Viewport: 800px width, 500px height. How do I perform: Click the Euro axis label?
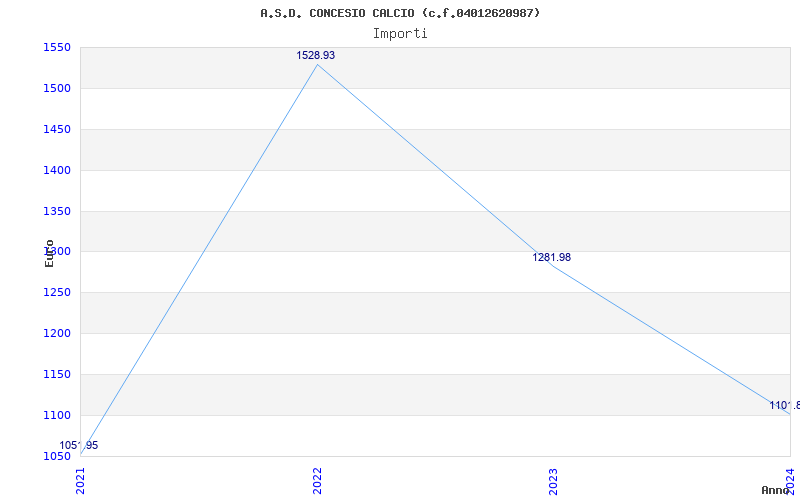tap(49, 254)
